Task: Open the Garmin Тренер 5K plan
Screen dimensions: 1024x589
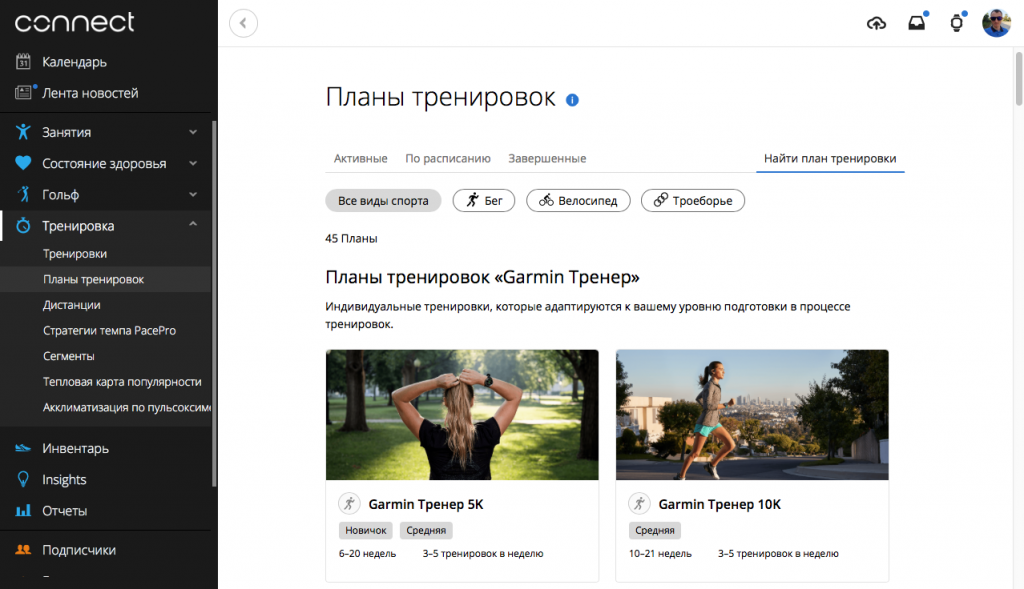Action: click(x=426, y=505)
